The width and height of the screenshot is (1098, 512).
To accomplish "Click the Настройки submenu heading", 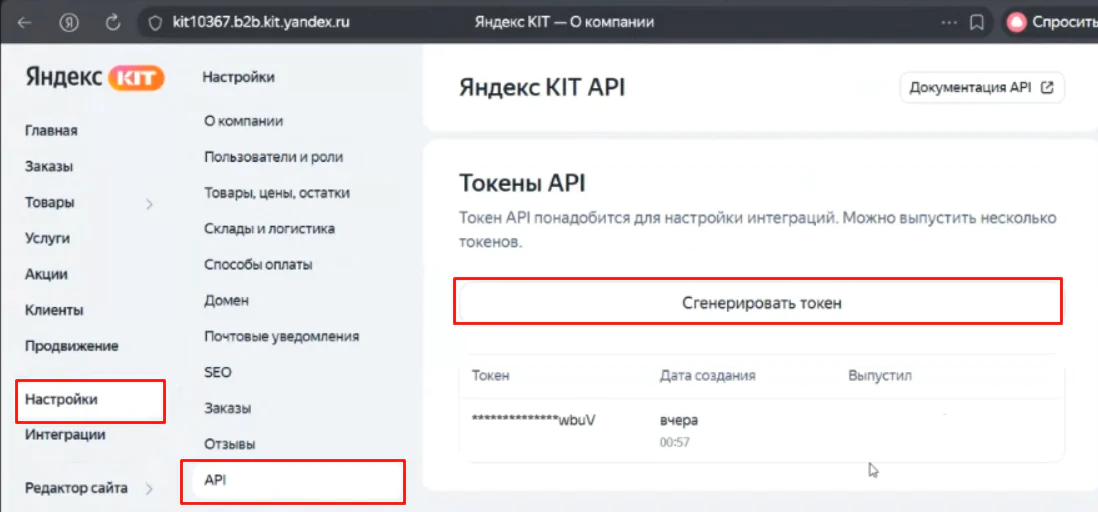I will [x=239, y=77].
